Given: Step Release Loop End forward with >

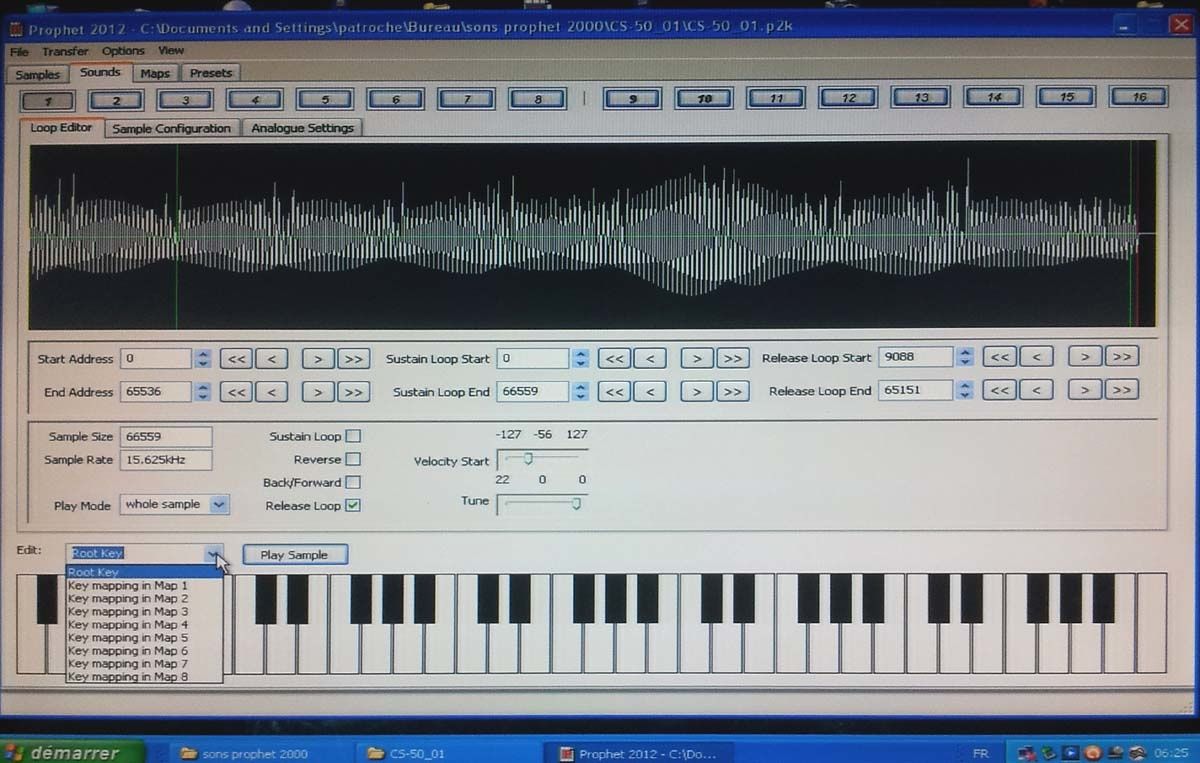Looking at the screenshot, I should pyautogui.click(x=1085, y=390).
